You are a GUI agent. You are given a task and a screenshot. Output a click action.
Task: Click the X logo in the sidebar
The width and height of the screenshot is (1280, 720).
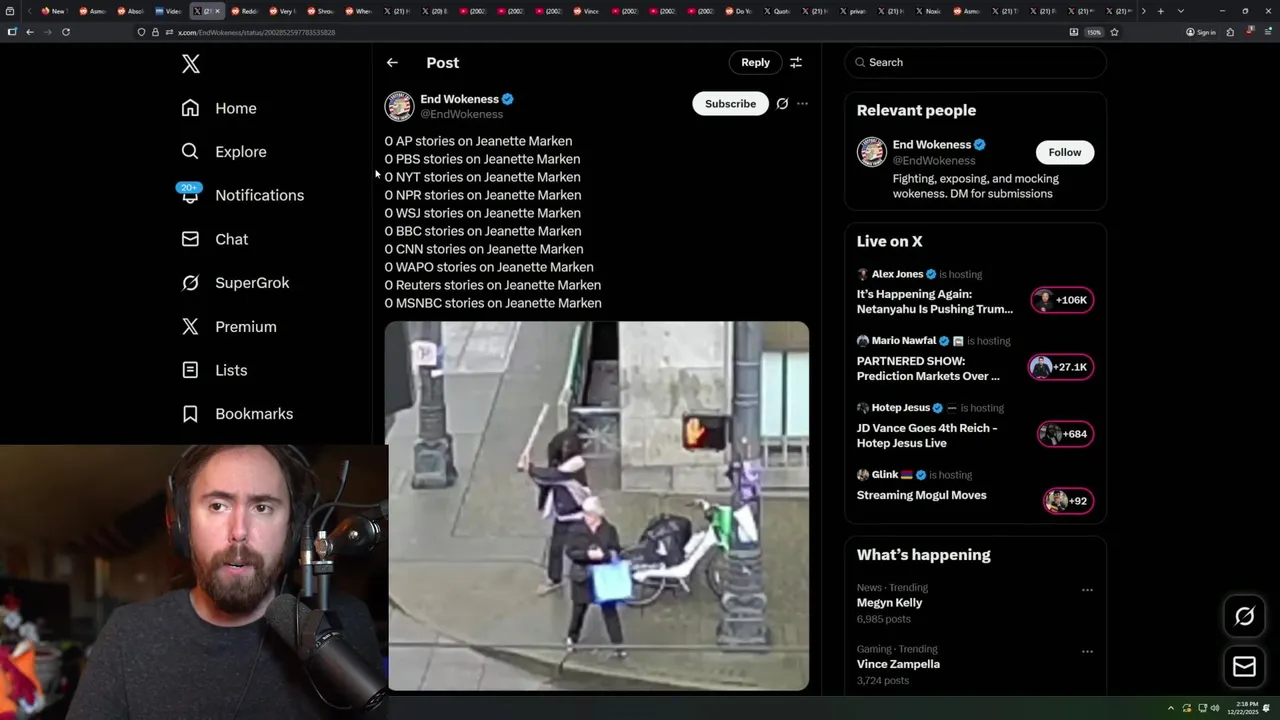(191, 64)
